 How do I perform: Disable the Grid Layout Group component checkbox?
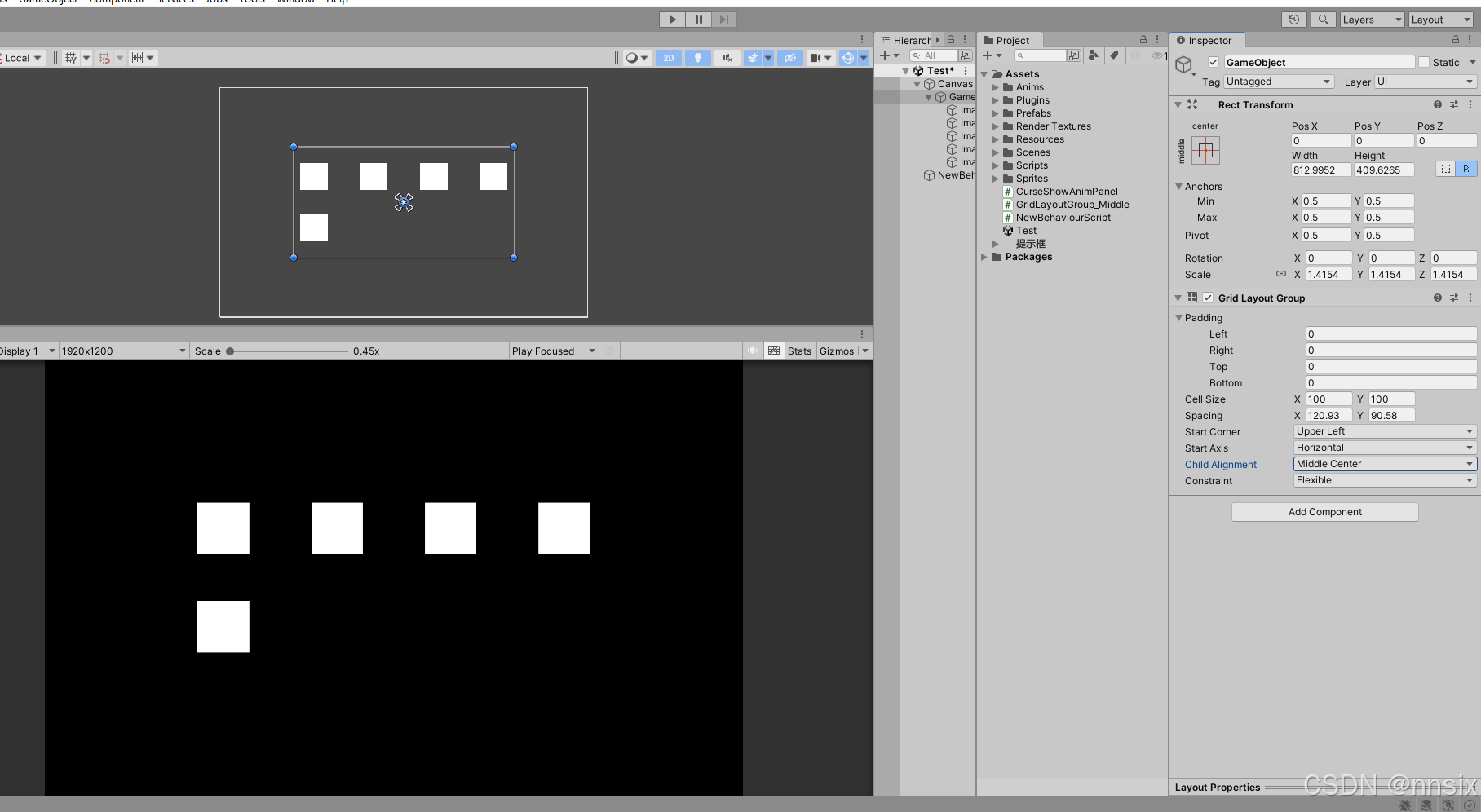[x=1208, y=298]
